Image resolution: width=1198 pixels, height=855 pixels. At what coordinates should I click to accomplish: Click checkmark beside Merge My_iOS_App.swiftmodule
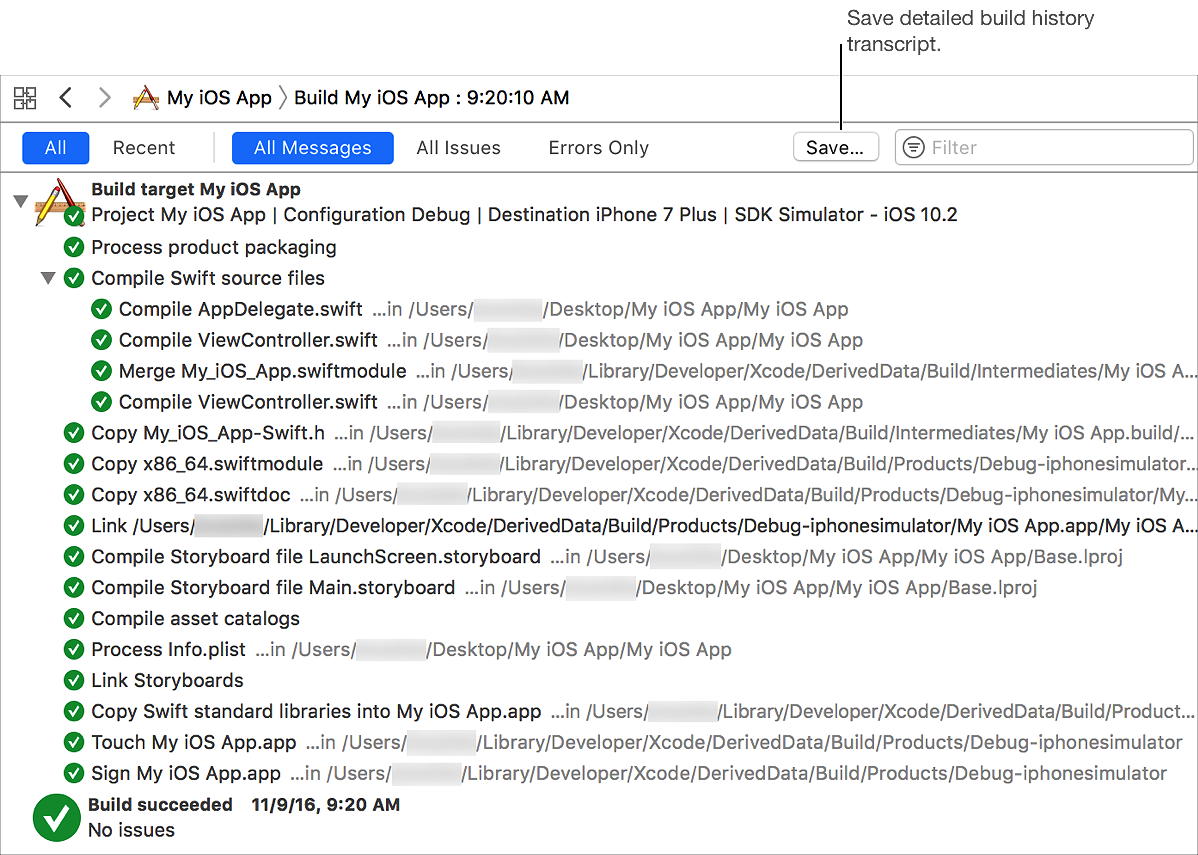point(102,371)
